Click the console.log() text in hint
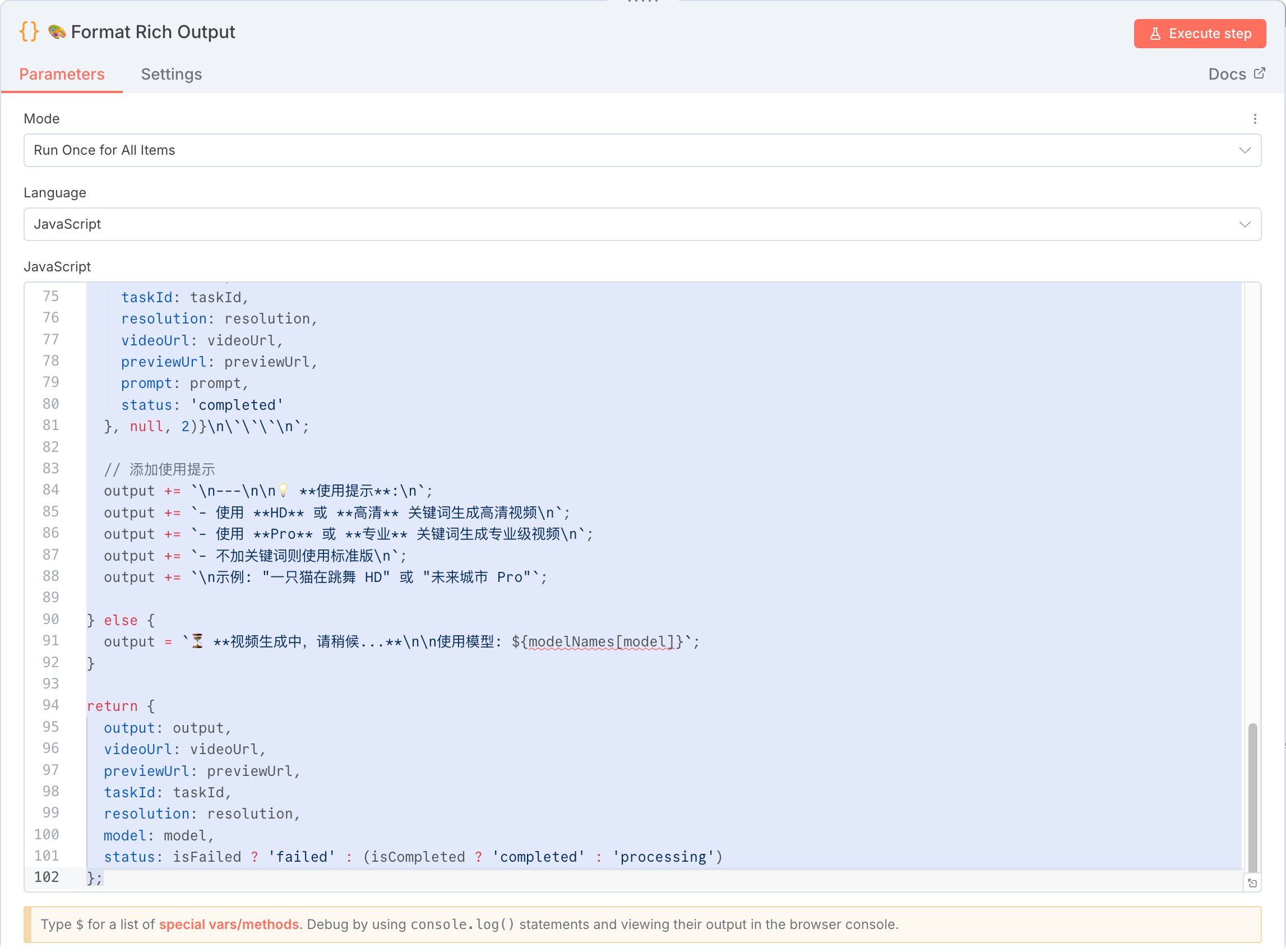The height and width of the screenshot is (952, 1286). [462, 925]
